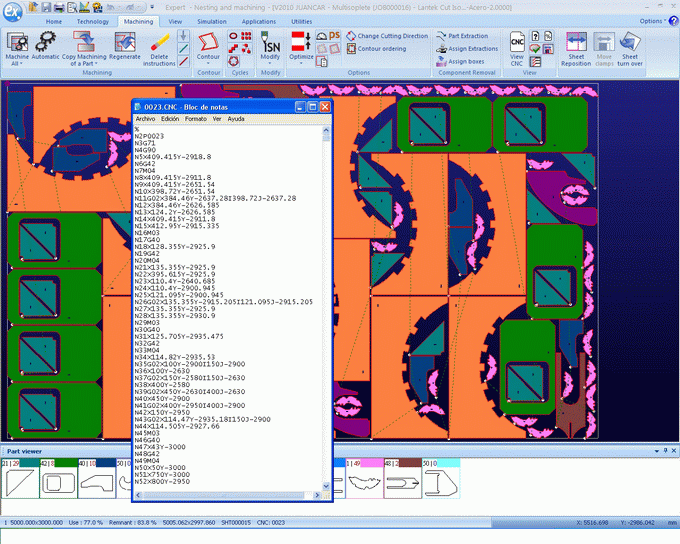The image size is (680, 544).
Task: Open the Formato menu in Notepad
Action: pyautogui.click(x=196, y=118)
